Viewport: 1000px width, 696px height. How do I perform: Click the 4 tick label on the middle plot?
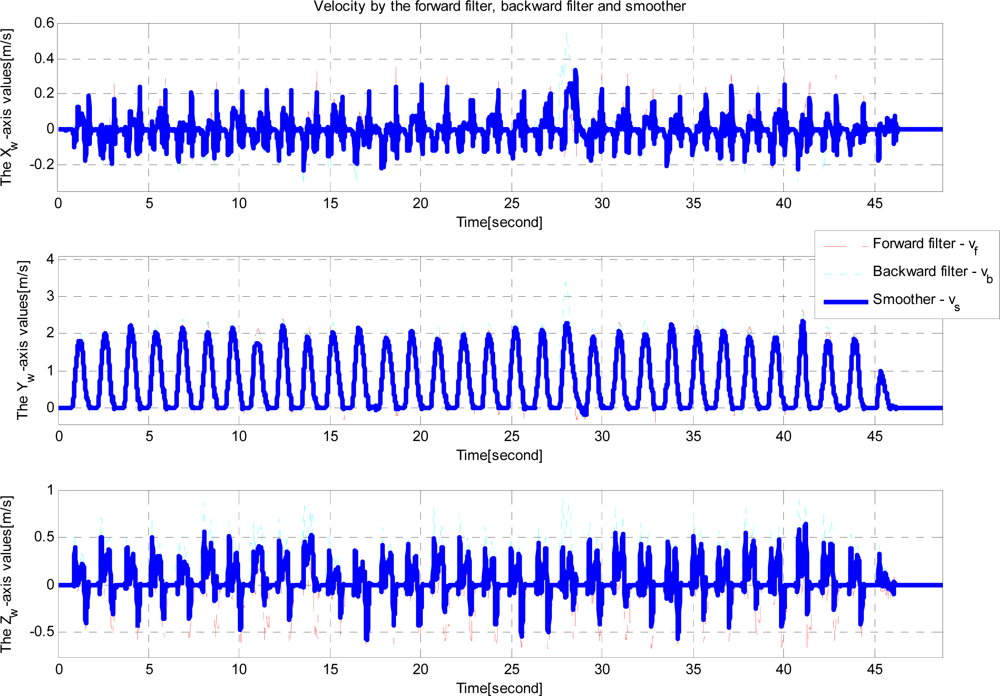pyautogui.click(x=51, y=259)
